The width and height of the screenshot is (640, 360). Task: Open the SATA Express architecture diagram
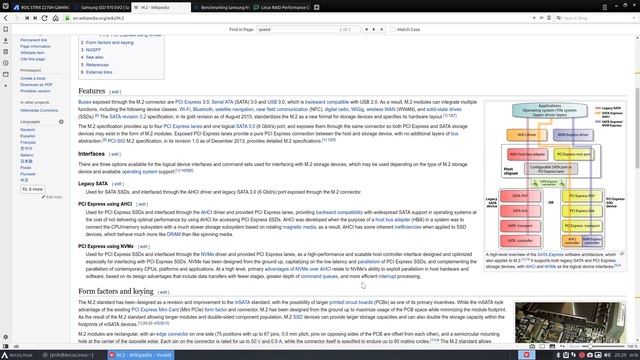coord(555,176)
